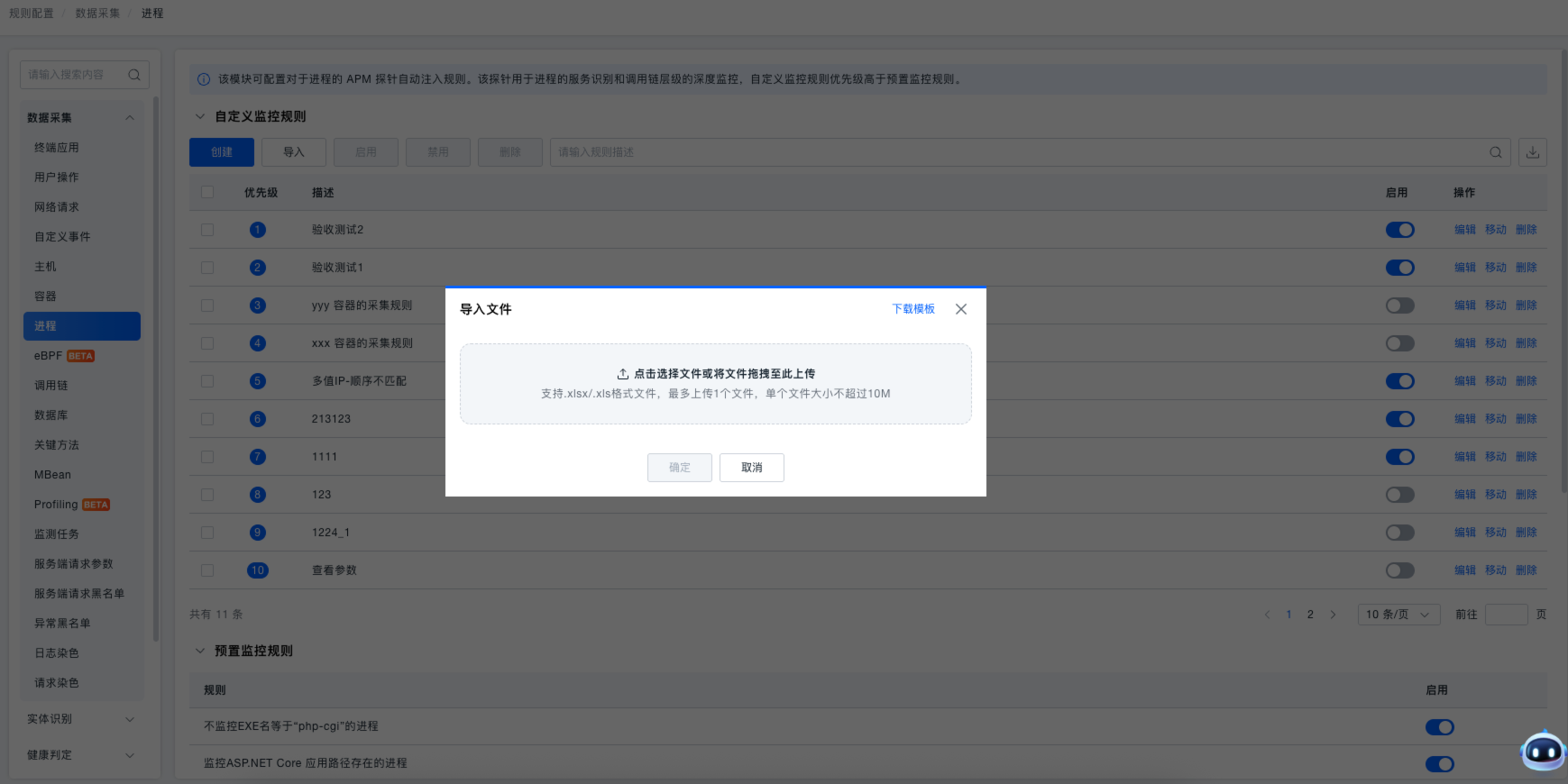
Task: Select 调用链 in the sidebar menu
Action: pos(51,386)
